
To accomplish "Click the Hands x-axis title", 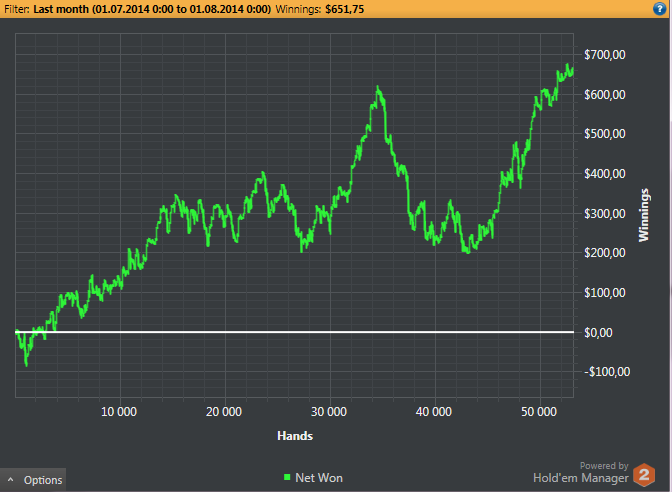I will pos(295,436).
